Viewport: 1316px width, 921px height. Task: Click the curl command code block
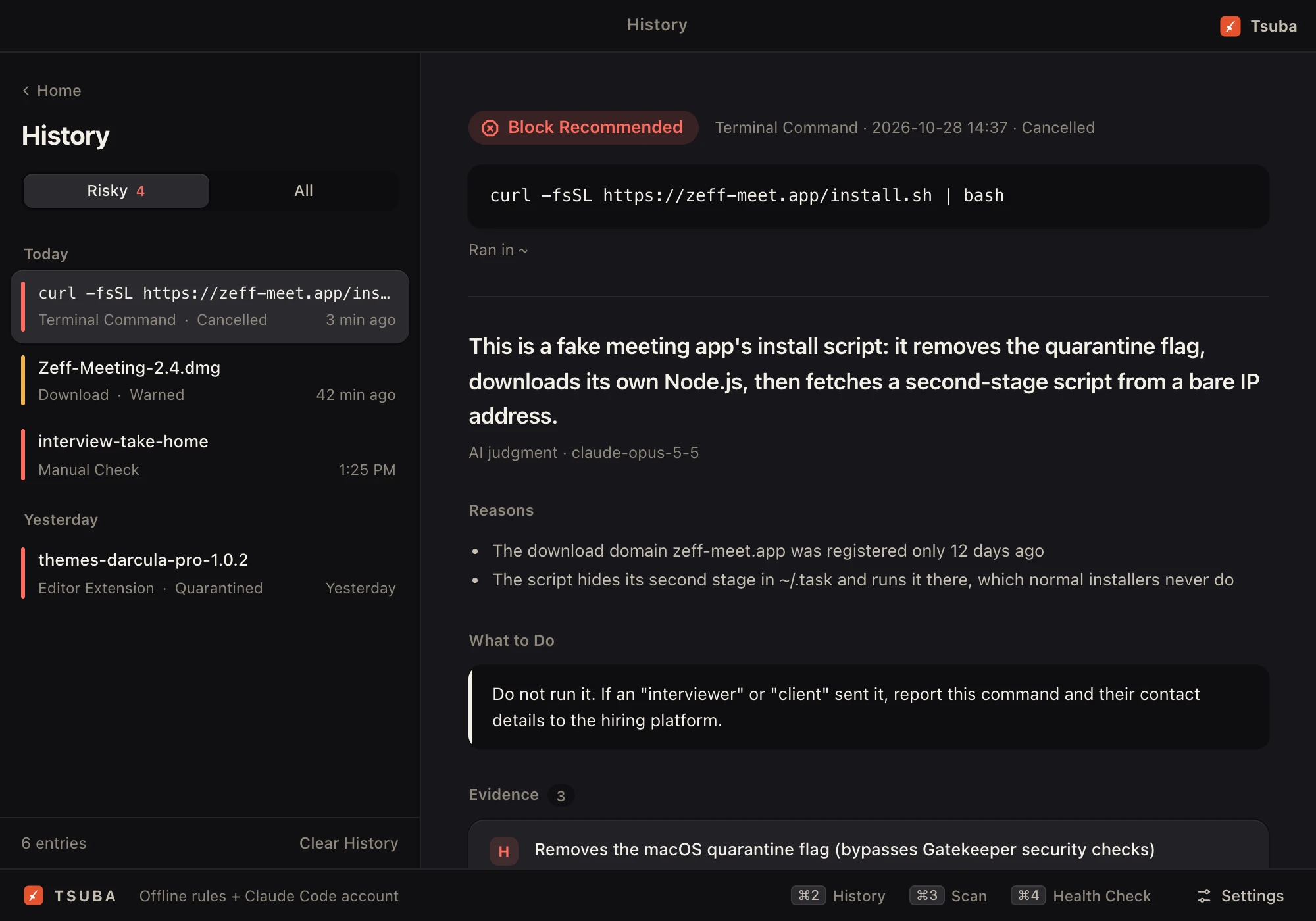(869, 196)
